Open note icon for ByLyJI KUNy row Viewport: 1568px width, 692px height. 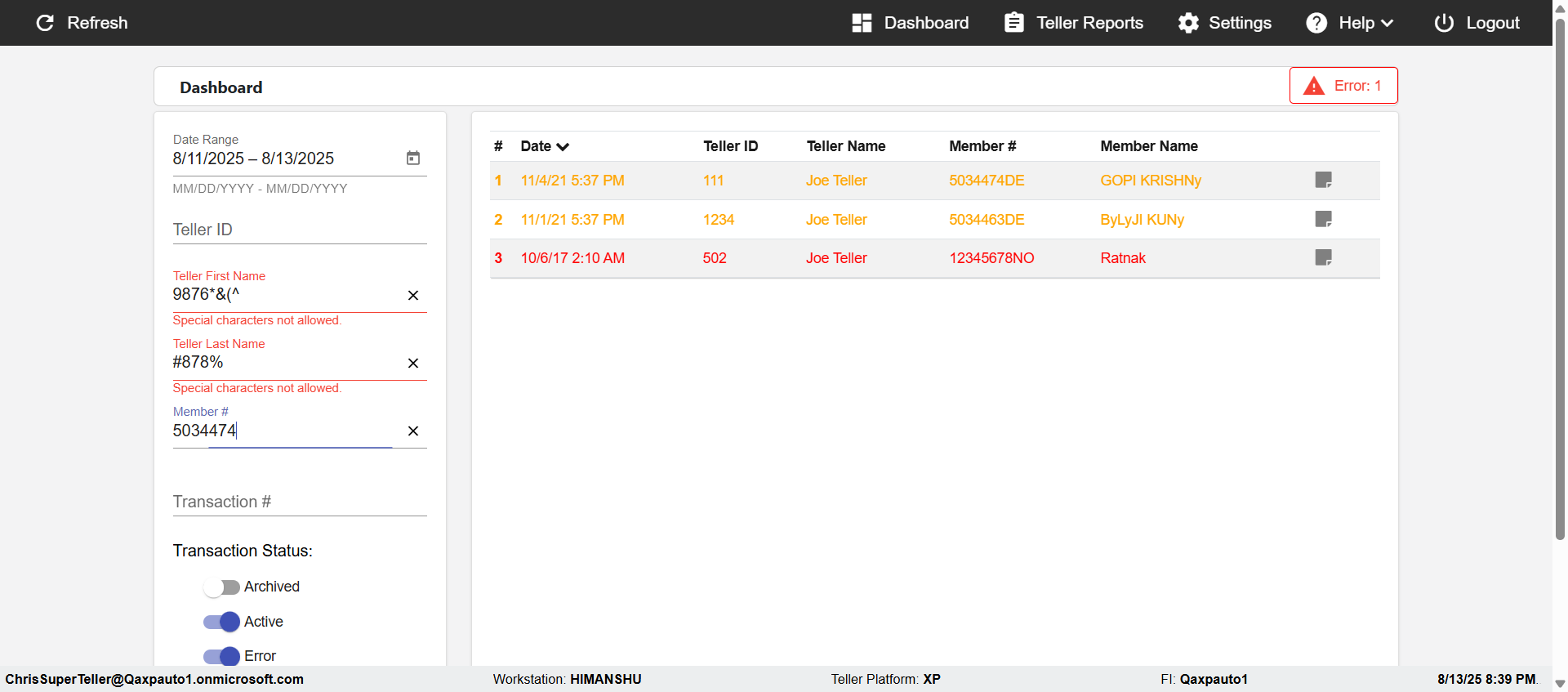pyautogui.click(x=1323, y=219)
